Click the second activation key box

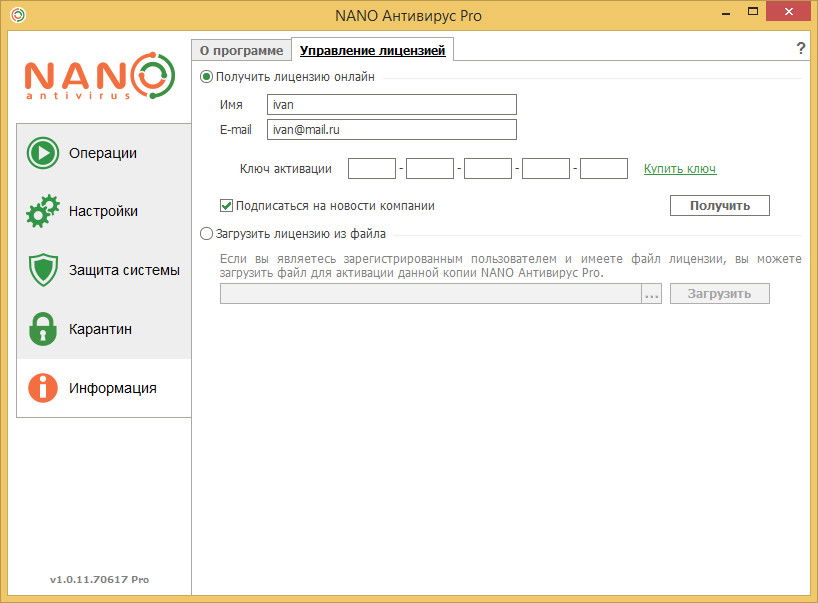coord(430,168)
